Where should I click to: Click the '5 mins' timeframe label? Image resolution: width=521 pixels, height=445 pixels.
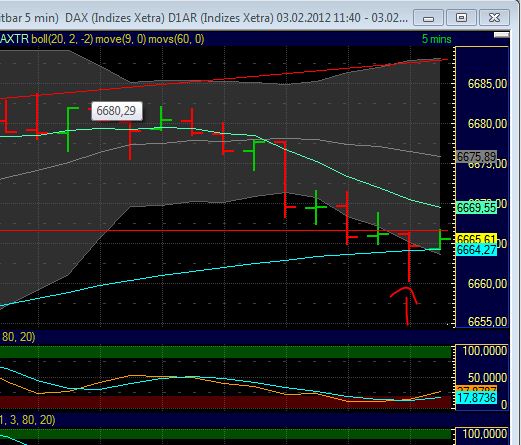click(437, 39)
